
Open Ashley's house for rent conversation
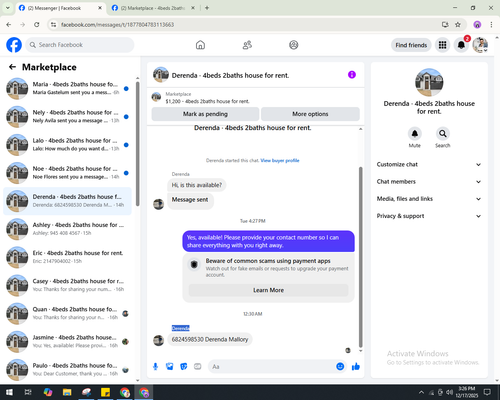tap(67, 229)
